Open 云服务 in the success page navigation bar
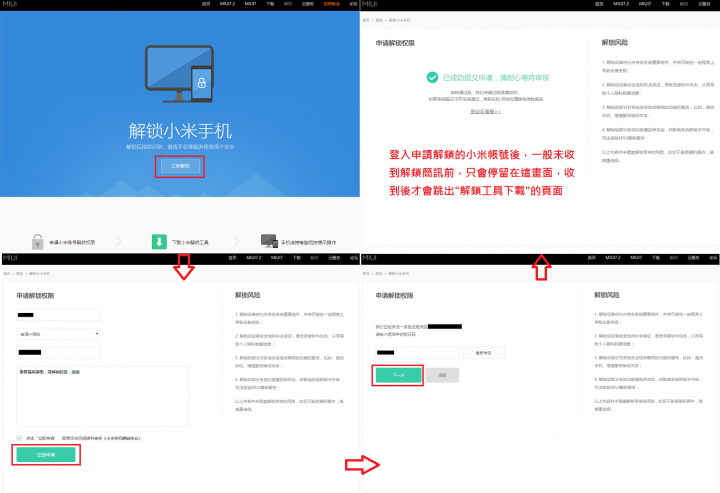This screenshot has height=493, width=720. point(704,4)
